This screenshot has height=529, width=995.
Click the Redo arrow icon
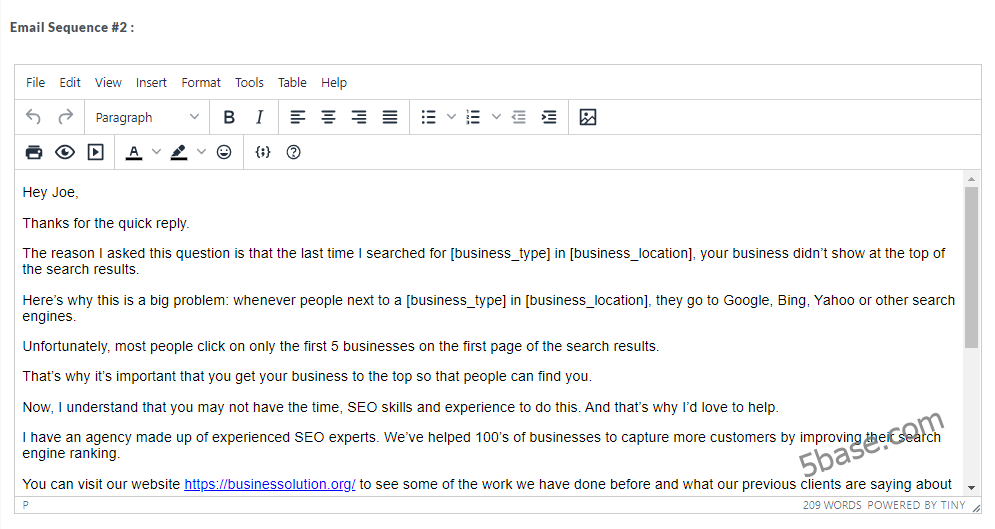[x=65, y=117]
